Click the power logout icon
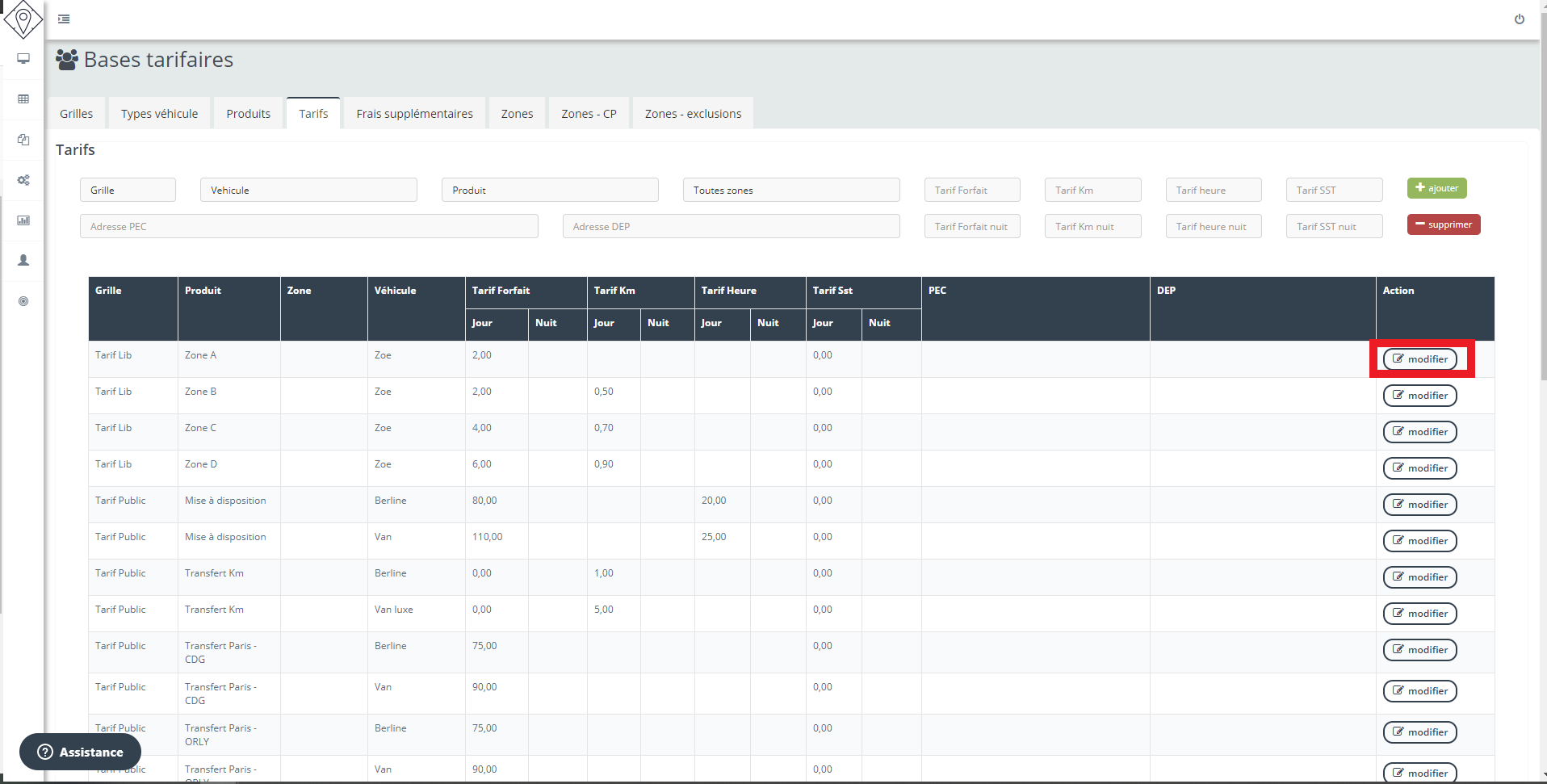1547x784 pixels. pos(1519,19)
